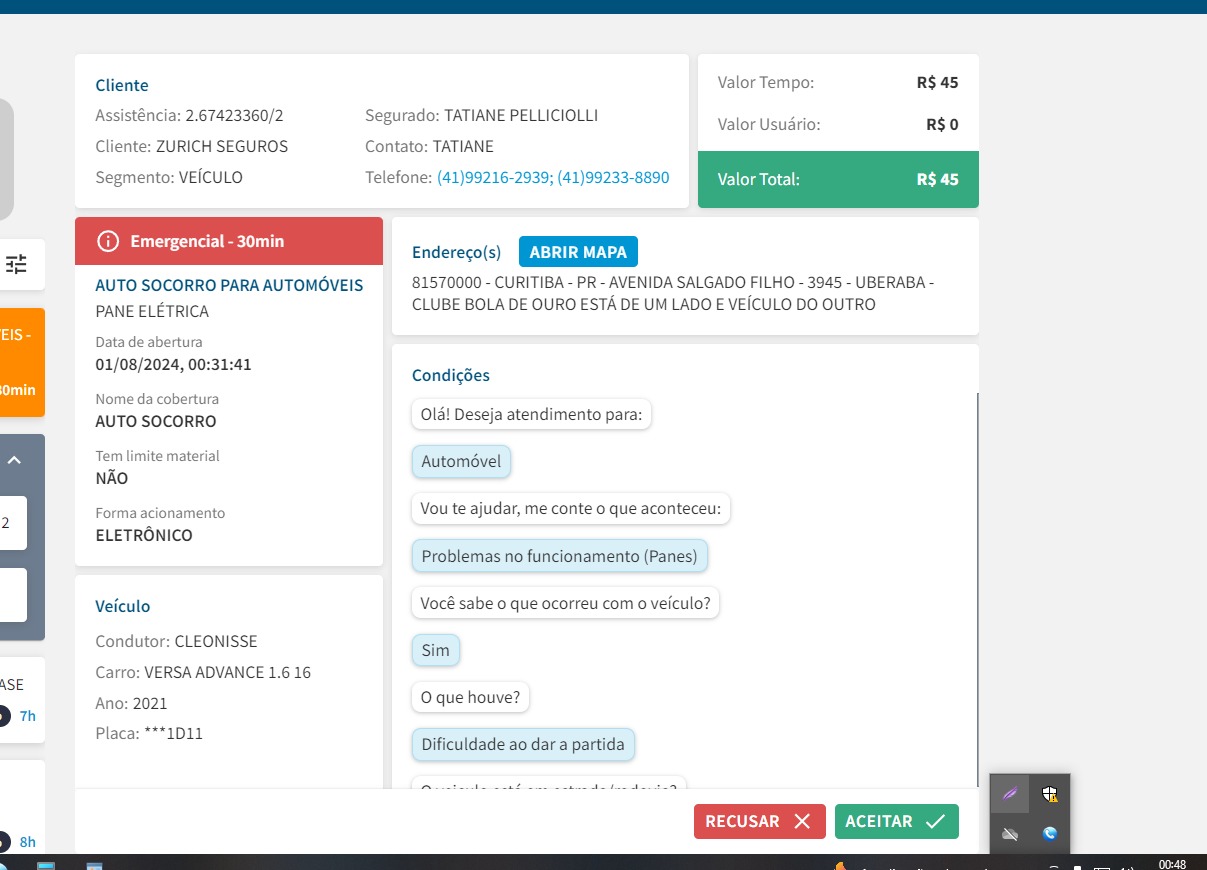Click the OneDrive cloud tray icon
Screen dimensions: 1207x870
pyautogui.click(x=1010, y=833)
